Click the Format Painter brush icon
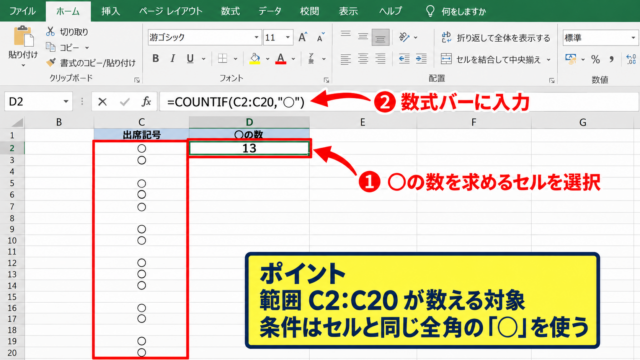Viewport: 640px width, 360px height. click(x=51, y=63)
